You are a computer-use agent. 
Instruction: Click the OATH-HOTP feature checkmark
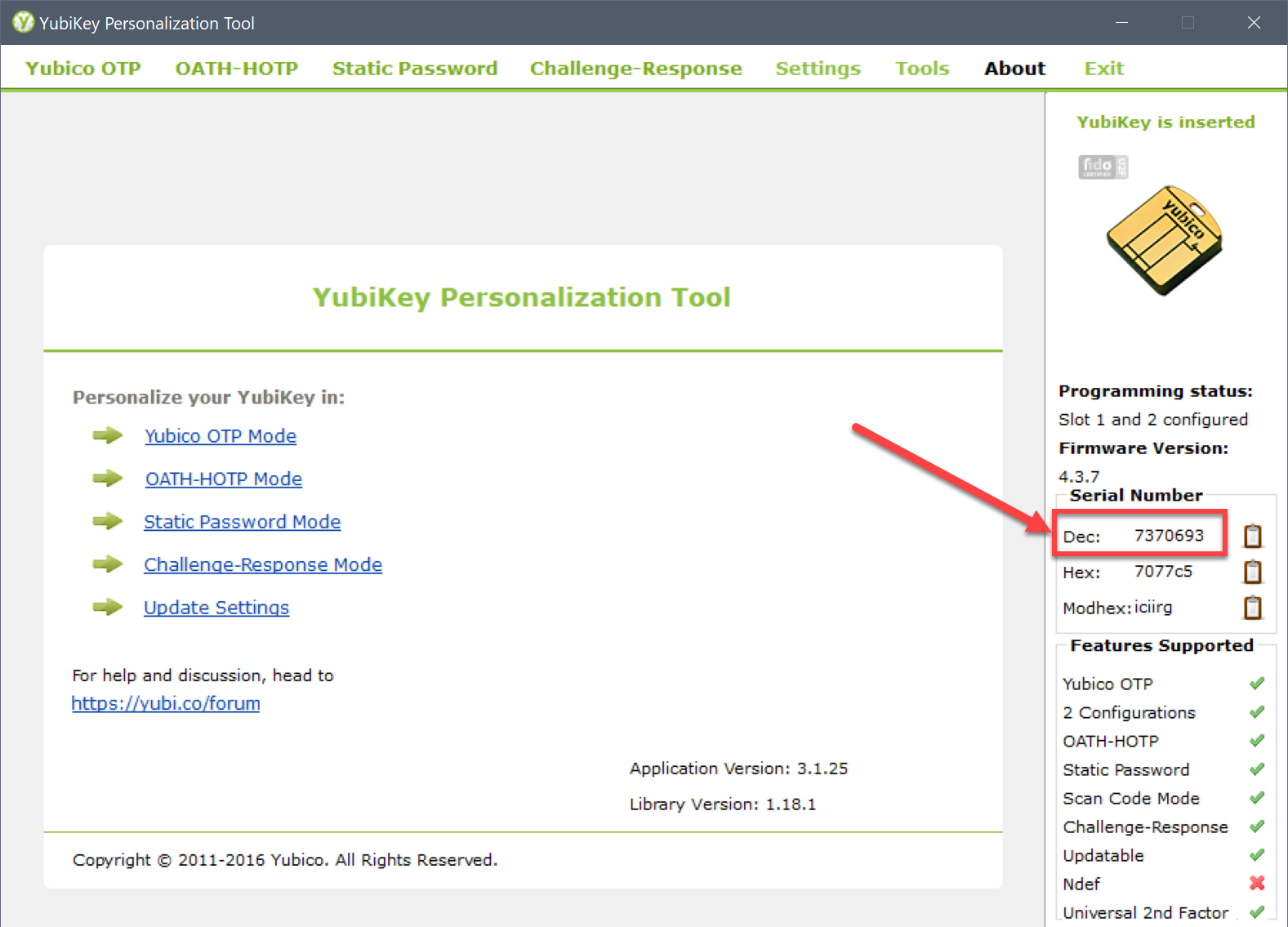pyautogui.click(x=1257, y=741)
